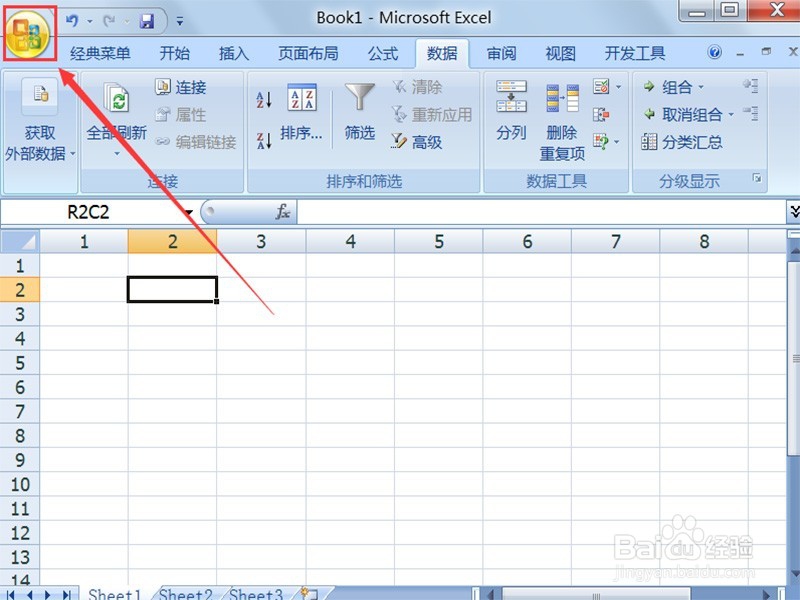
Task: Undo the last action
Action: (72, 21)
